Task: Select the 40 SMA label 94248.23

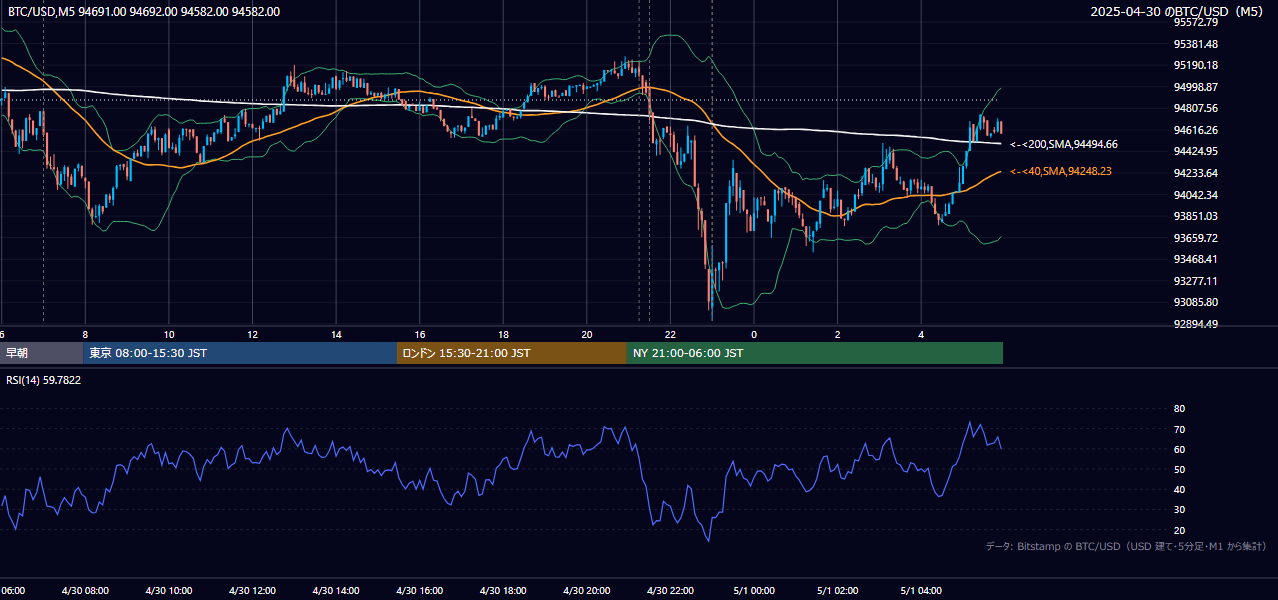Action: coord(1061,171)
